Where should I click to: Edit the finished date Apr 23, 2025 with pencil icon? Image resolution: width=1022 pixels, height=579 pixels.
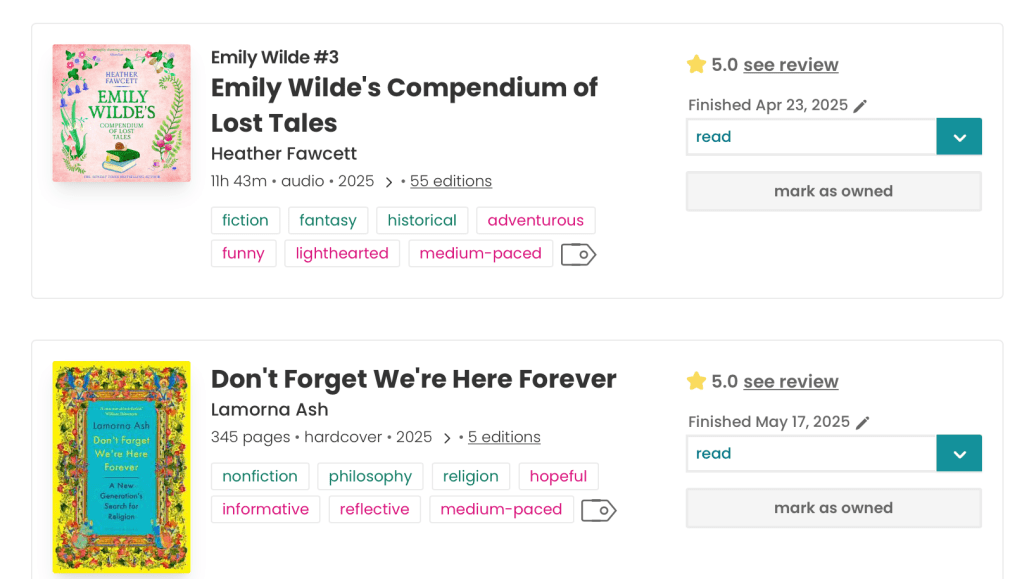point(860,106)
